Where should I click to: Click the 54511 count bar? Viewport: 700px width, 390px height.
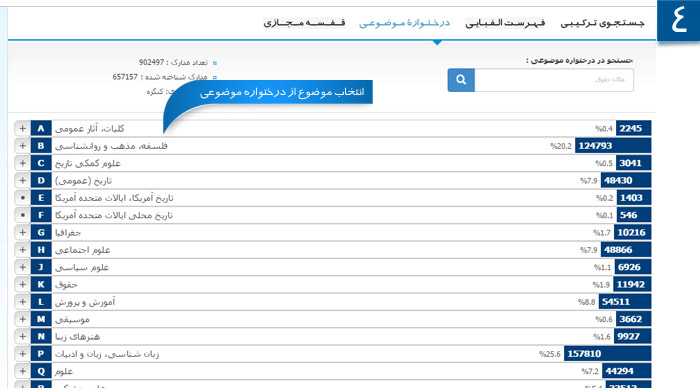(625, 302)
